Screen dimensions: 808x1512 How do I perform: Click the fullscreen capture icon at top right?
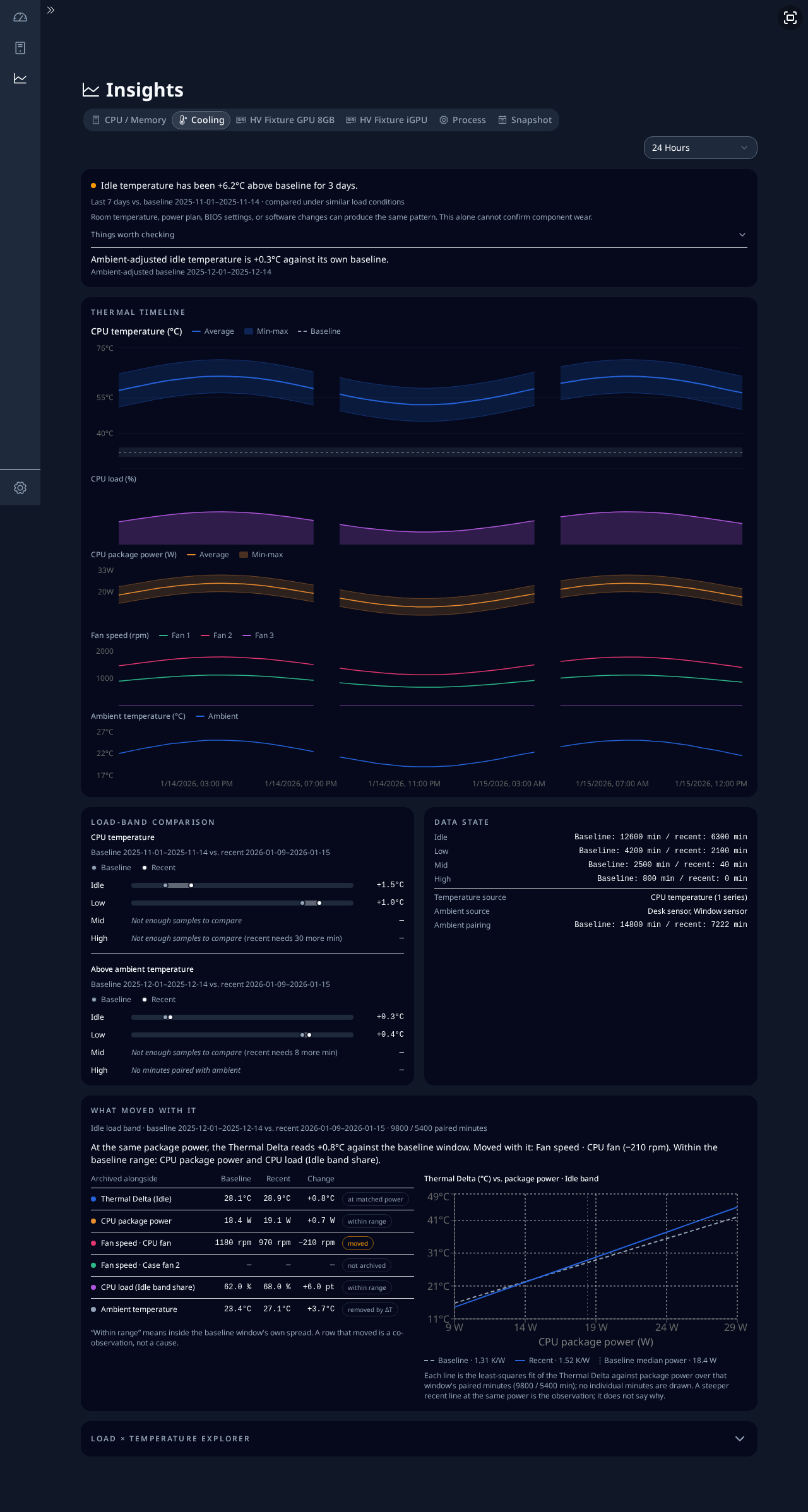tap(790, 18)
